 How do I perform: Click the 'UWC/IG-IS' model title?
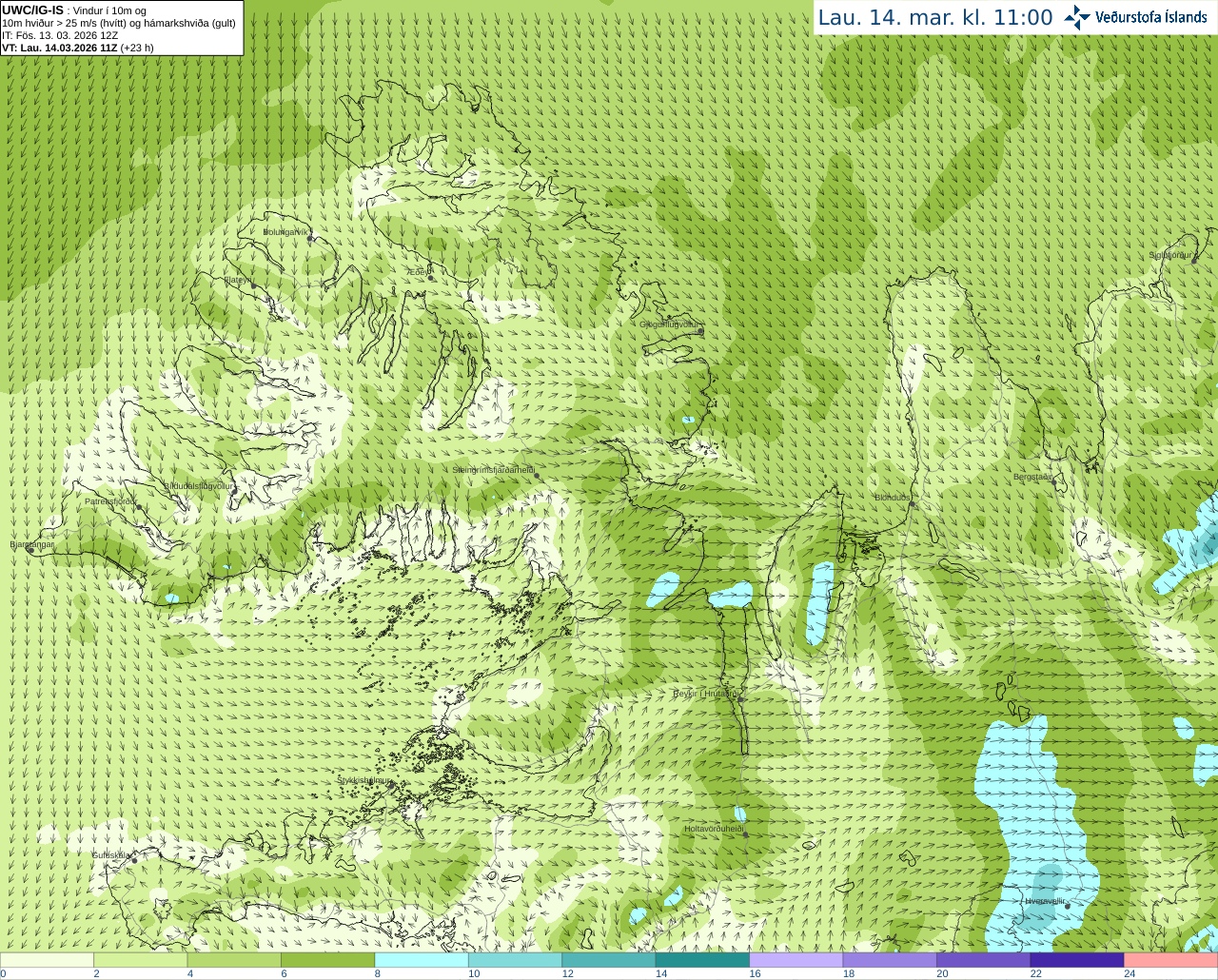[x=33, y=10]
